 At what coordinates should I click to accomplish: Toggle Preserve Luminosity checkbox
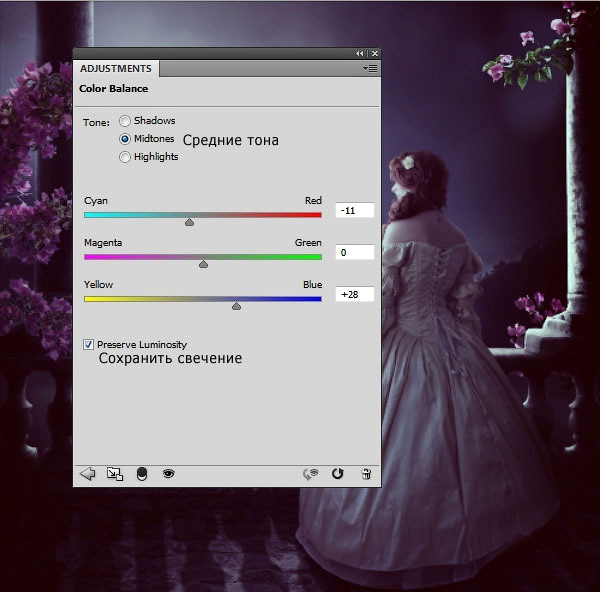click(x=88, y=344)
